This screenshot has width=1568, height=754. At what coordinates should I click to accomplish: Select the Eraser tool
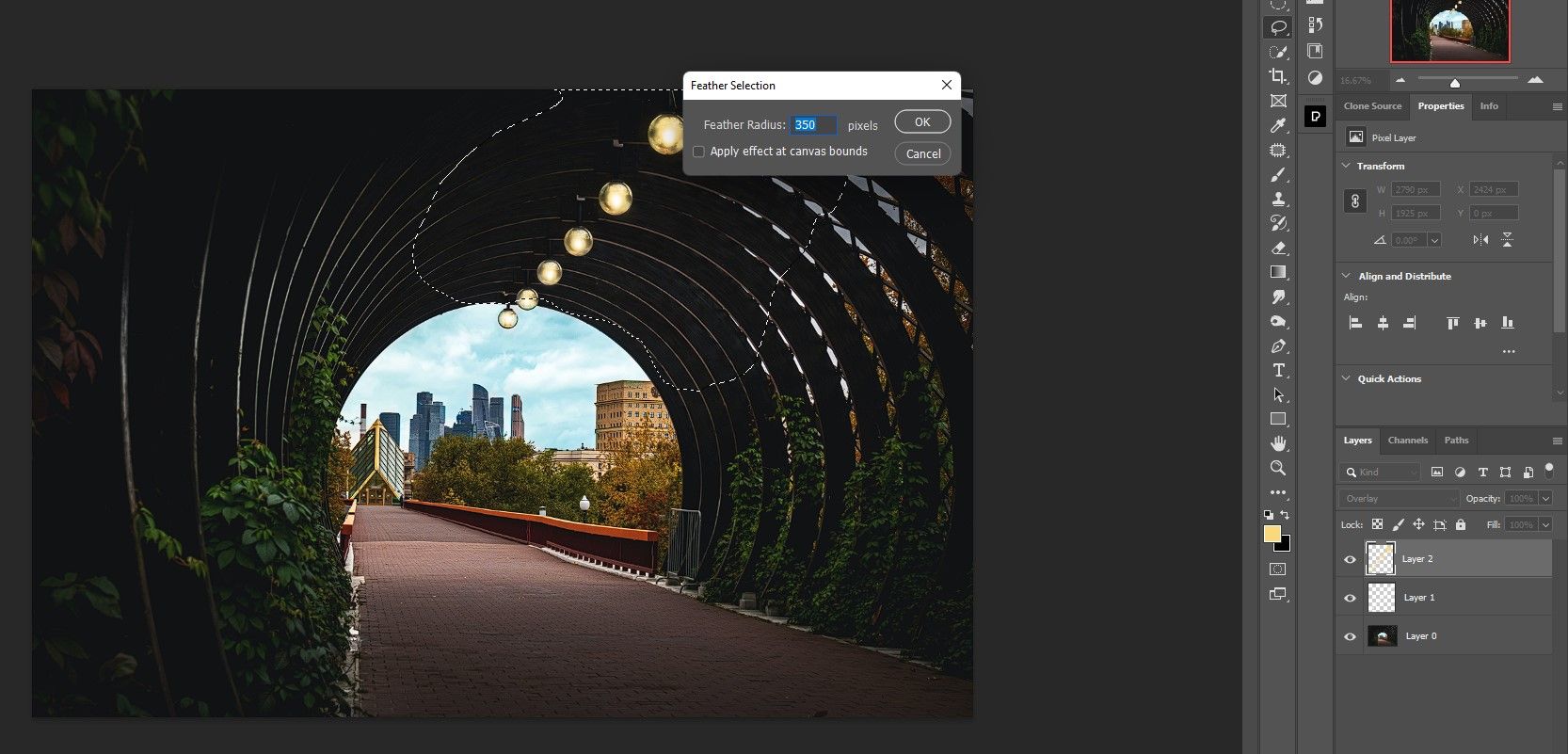[1278, 248]
